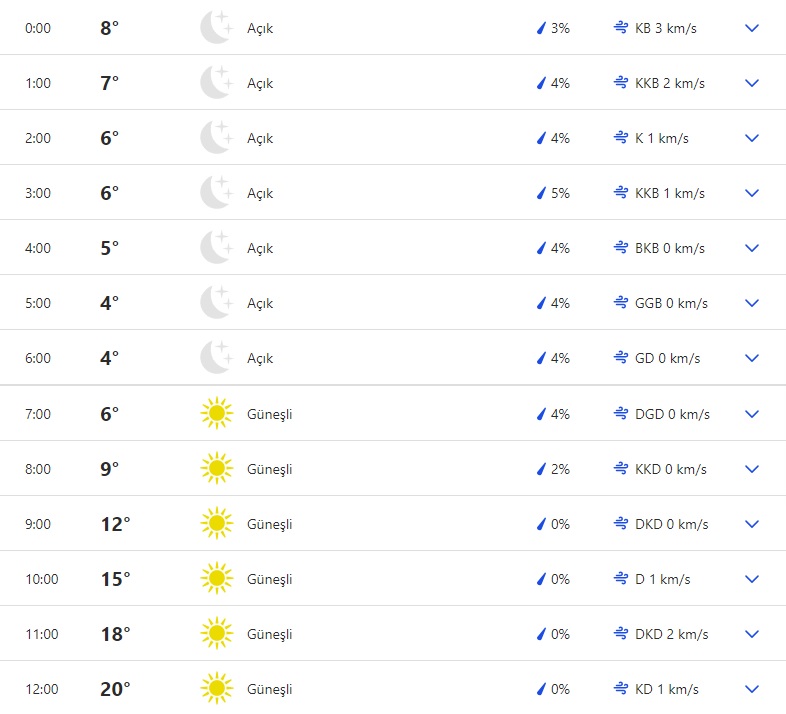Expand the 2:00 hour row chevron
Image resolution: width=786 pixels, height=714 pixels.
pyautogui.click(x=752, y=138)
